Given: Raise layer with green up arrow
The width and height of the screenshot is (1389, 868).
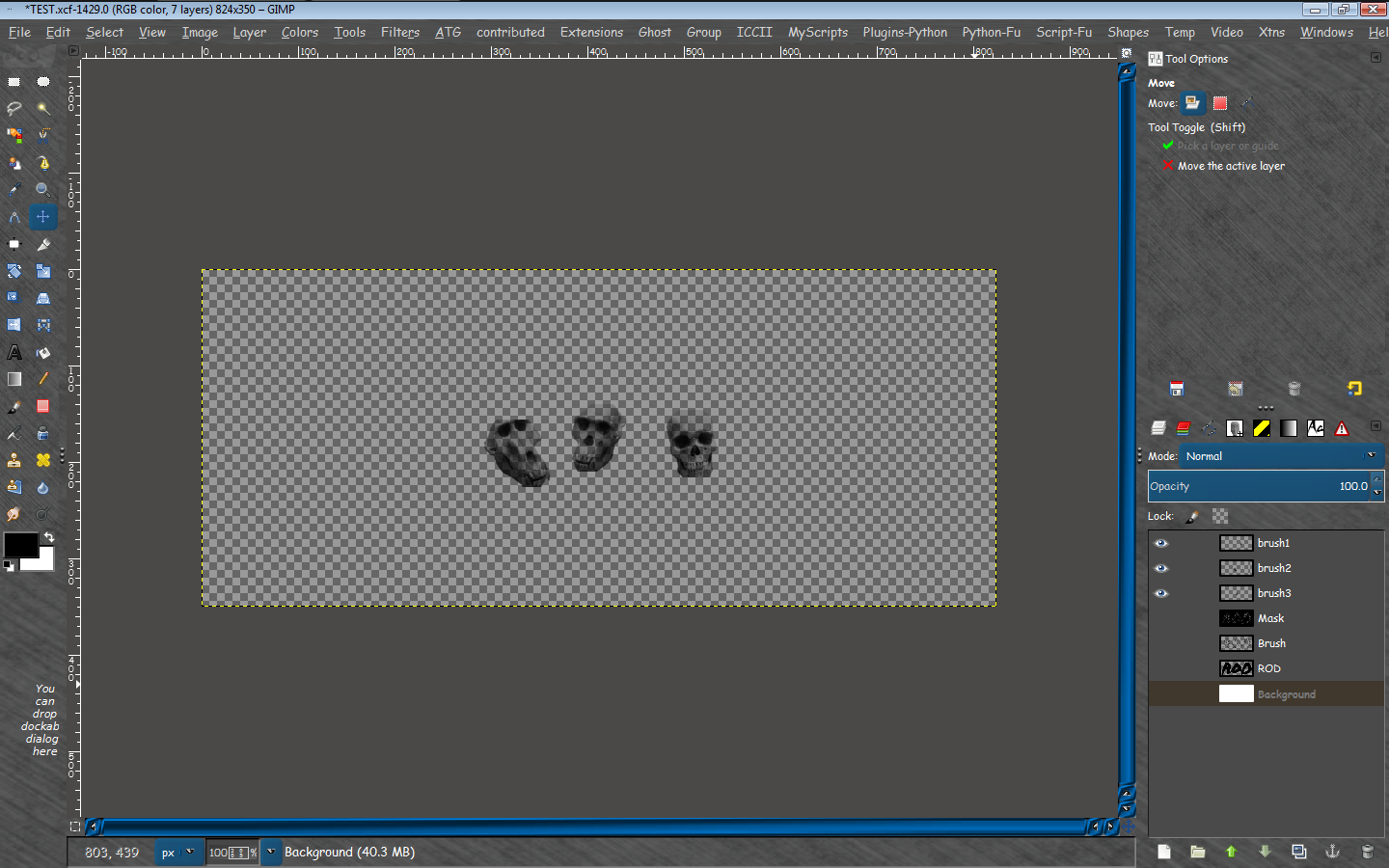Looking at the screenshot, I should (1231, 852).
